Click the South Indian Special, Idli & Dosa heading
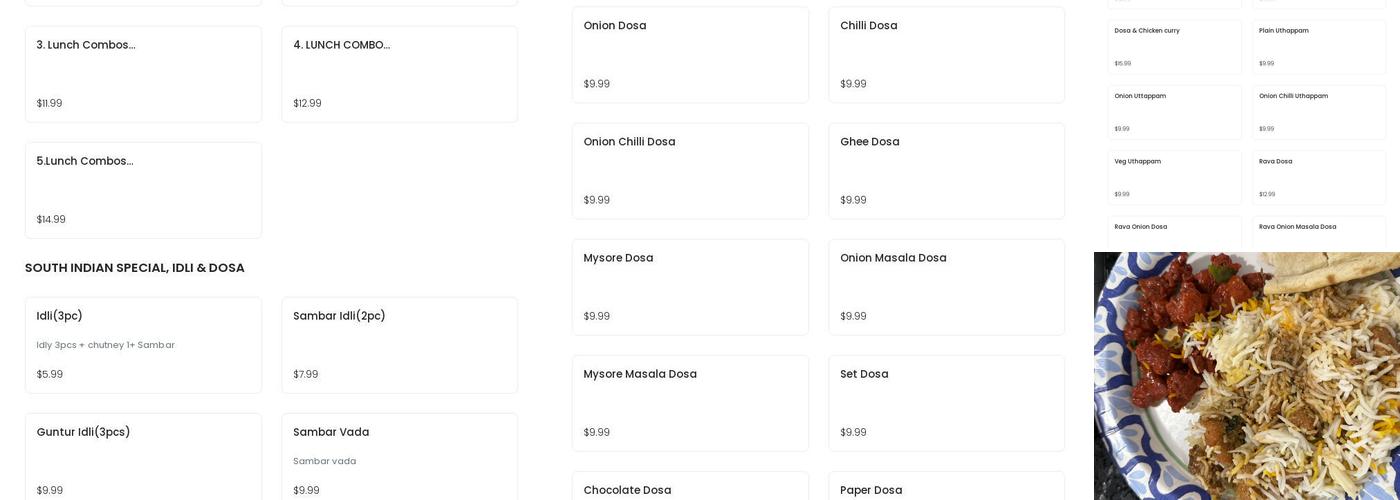Screen dimensions: 1400x500 point(135,268)
